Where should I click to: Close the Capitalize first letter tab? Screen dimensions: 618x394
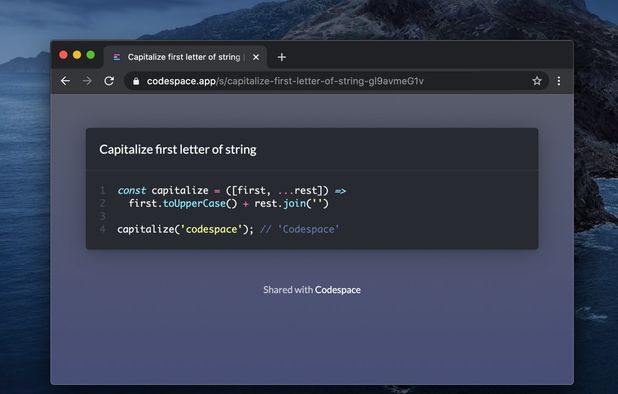256,58
